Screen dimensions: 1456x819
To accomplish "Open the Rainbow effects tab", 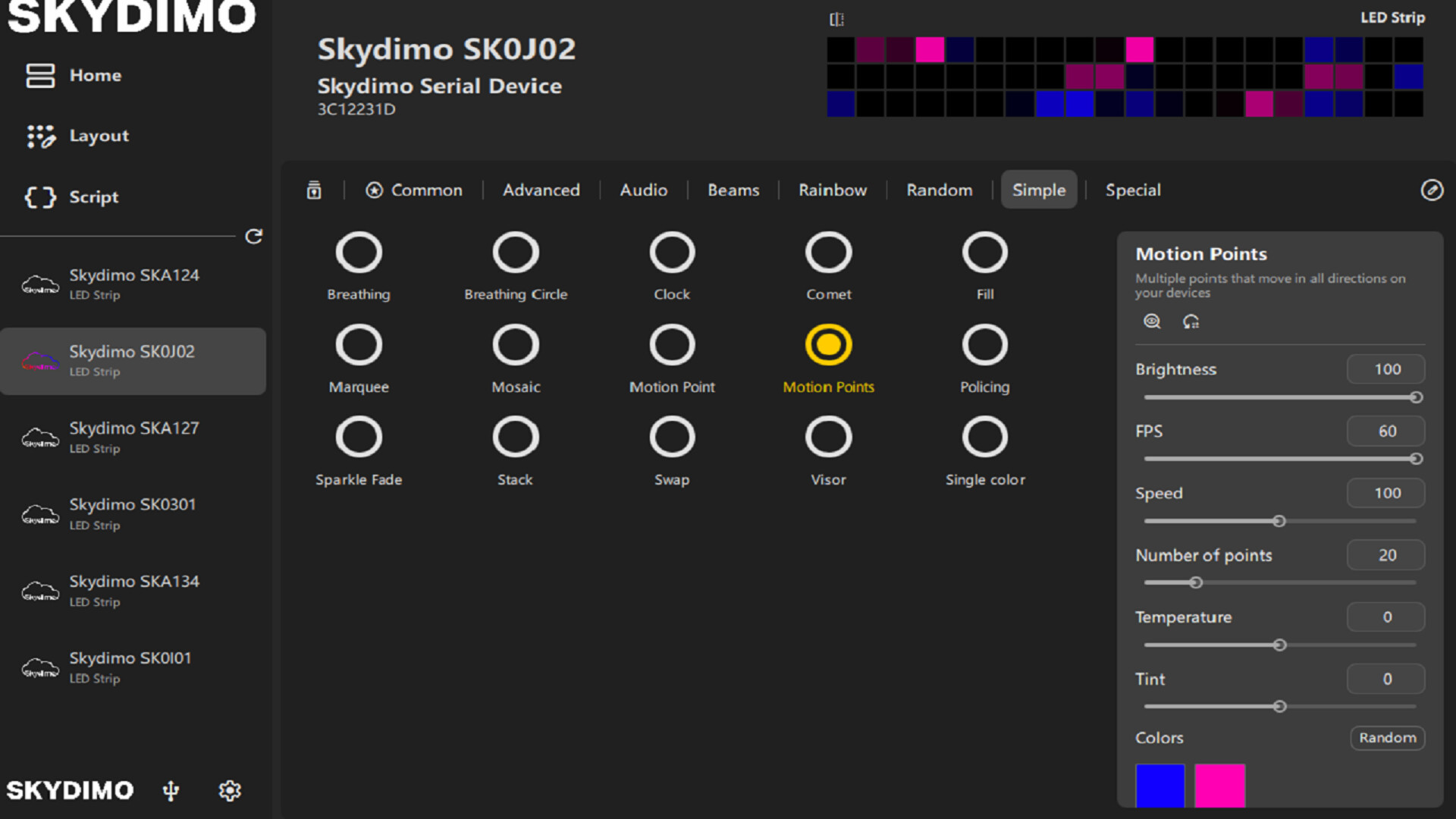I will pyautogui.click(x=832, y=190).
